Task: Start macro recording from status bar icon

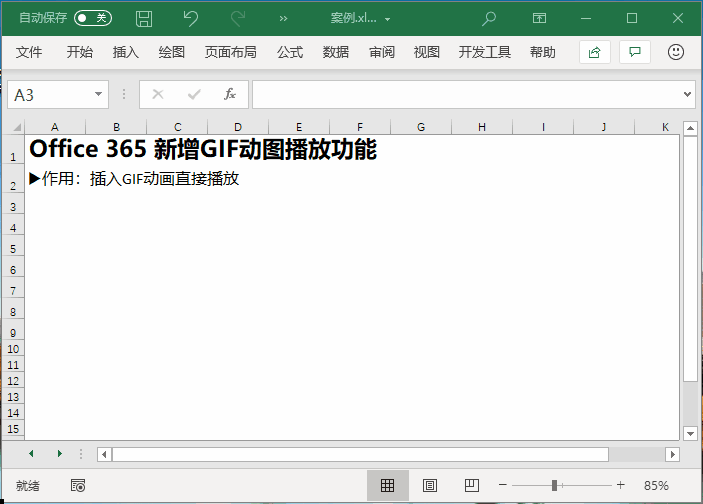Action: click(78, 485)
